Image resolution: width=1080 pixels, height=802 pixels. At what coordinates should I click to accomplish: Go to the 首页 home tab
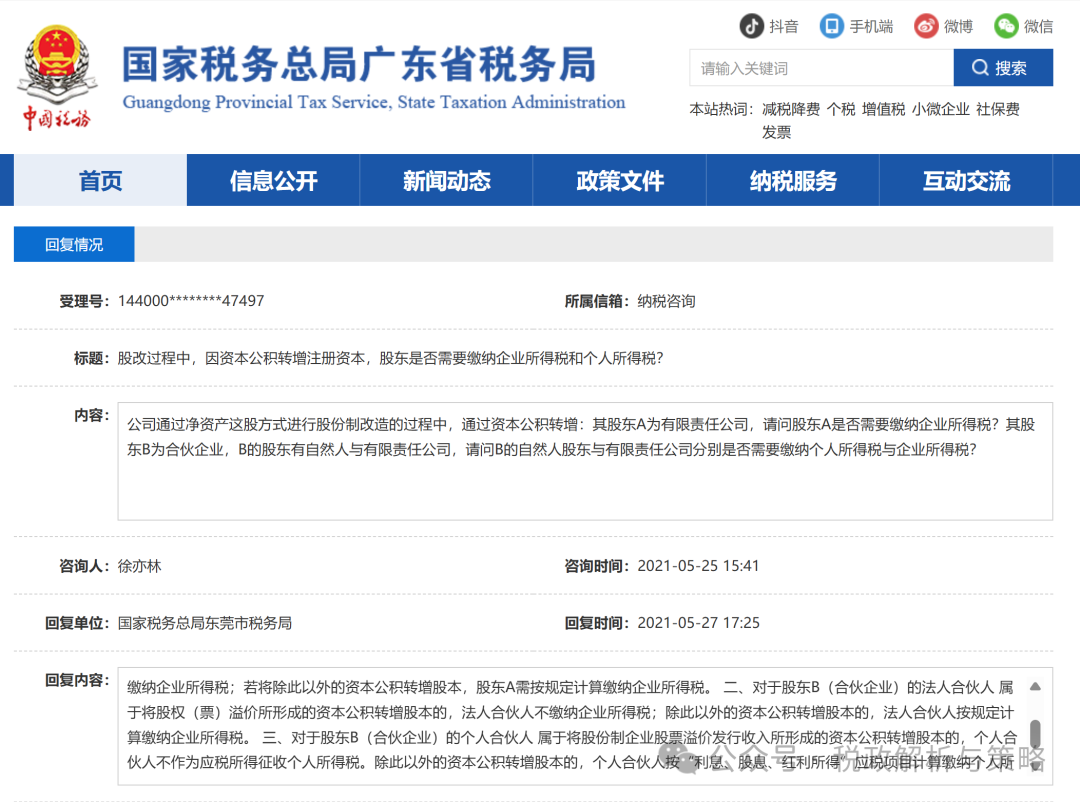[100, 181]
